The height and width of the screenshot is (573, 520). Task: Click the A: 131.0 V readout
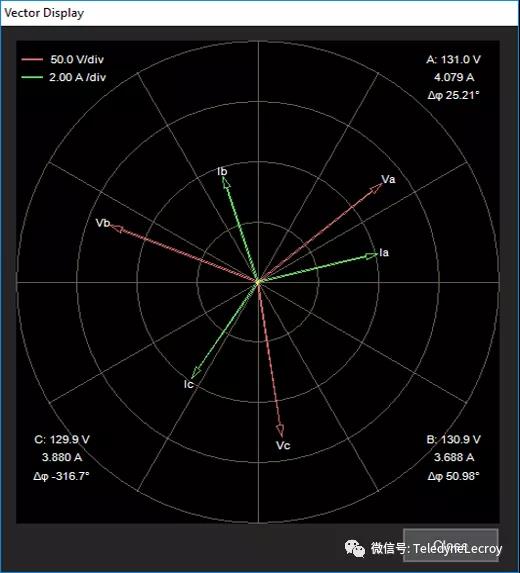click(453, 59)
